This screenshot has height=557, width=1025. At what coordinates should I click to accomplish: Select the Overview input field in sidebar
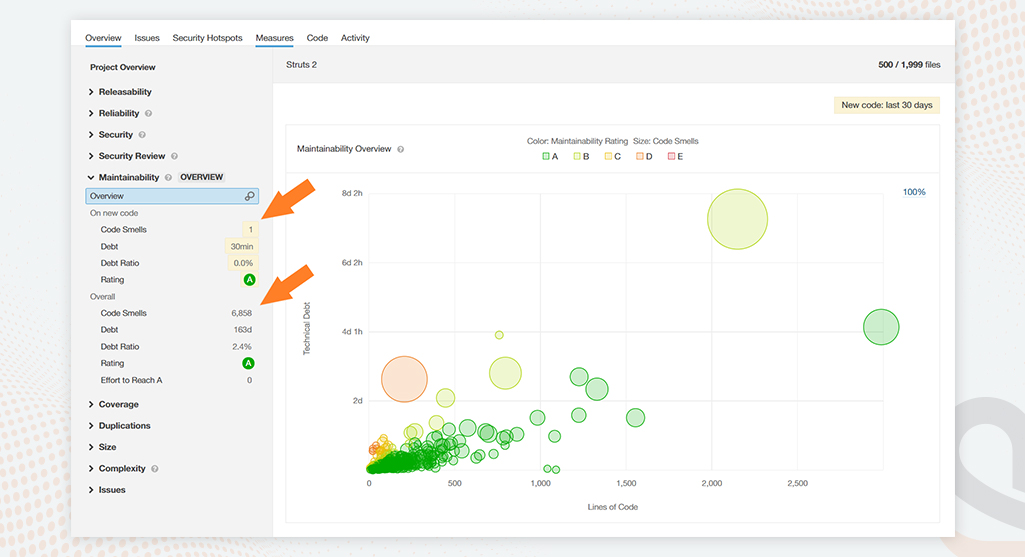click(x=172, y=196)
